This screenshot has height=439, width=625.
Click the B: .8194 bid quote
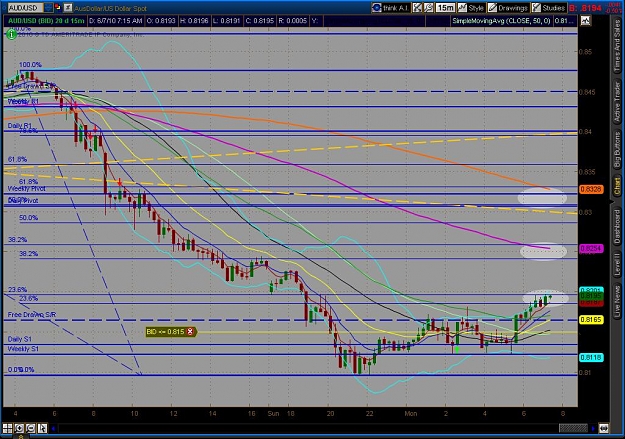tap(586, 8)
